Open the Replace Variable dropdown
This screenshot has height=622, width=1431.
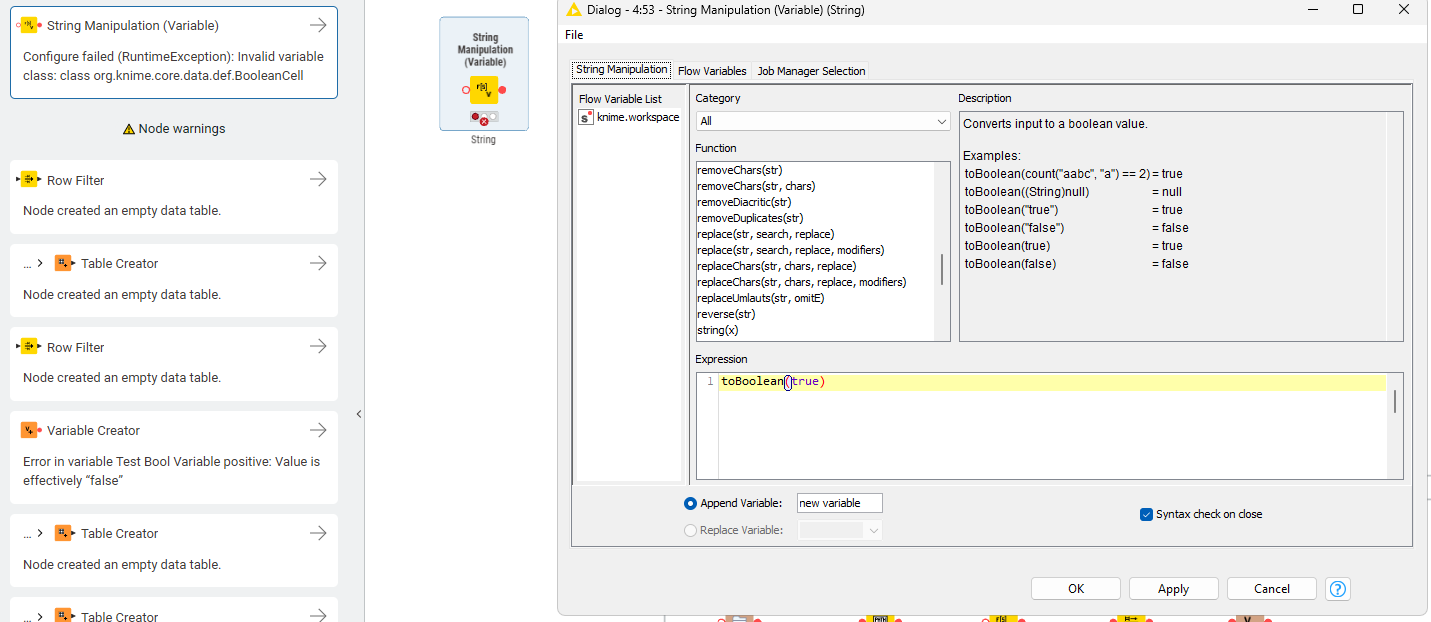coord(840,531)
